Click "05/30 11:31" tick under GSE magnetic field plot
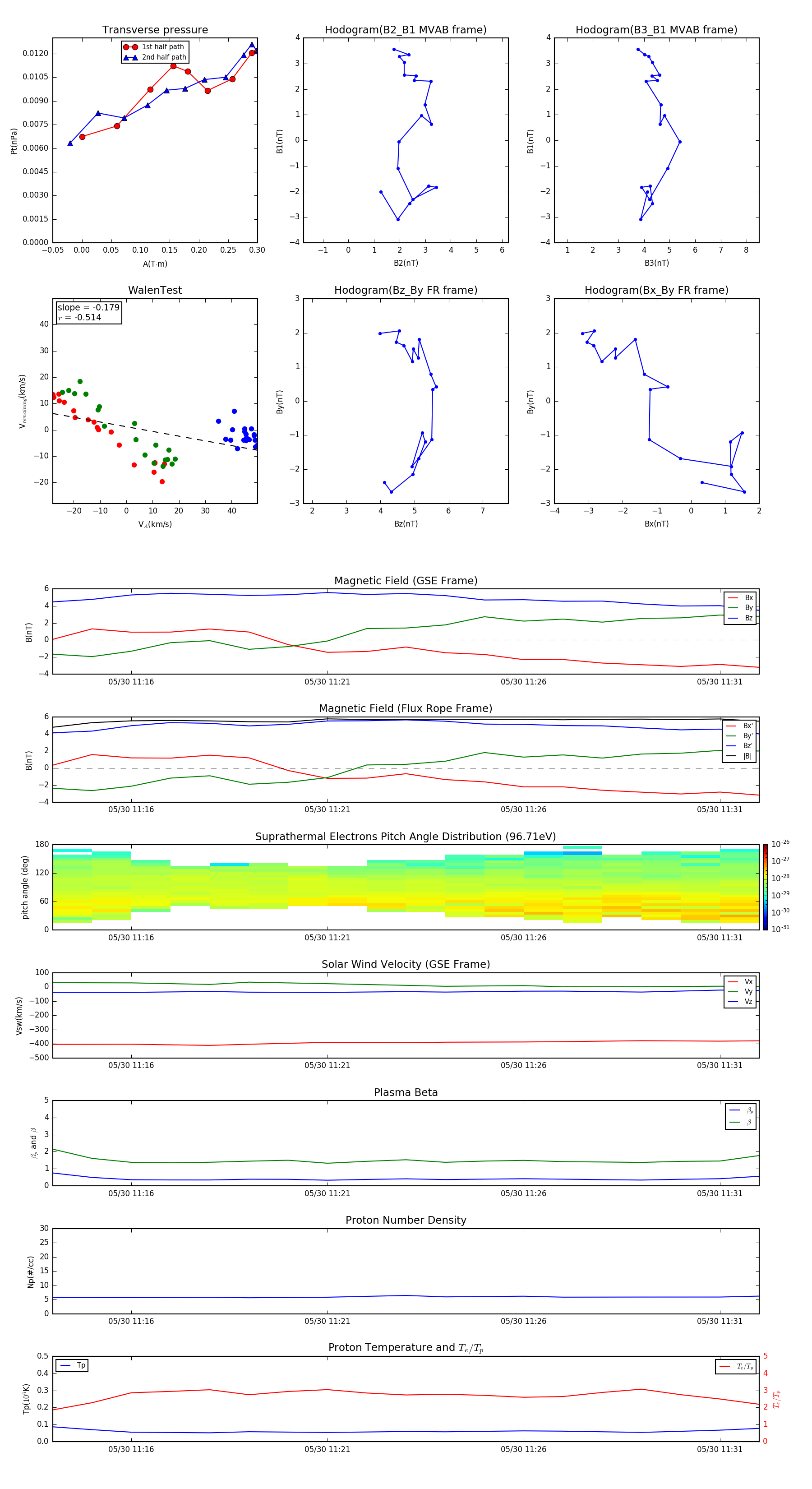This screenshot has height=1489, width=812. point(720,682)
